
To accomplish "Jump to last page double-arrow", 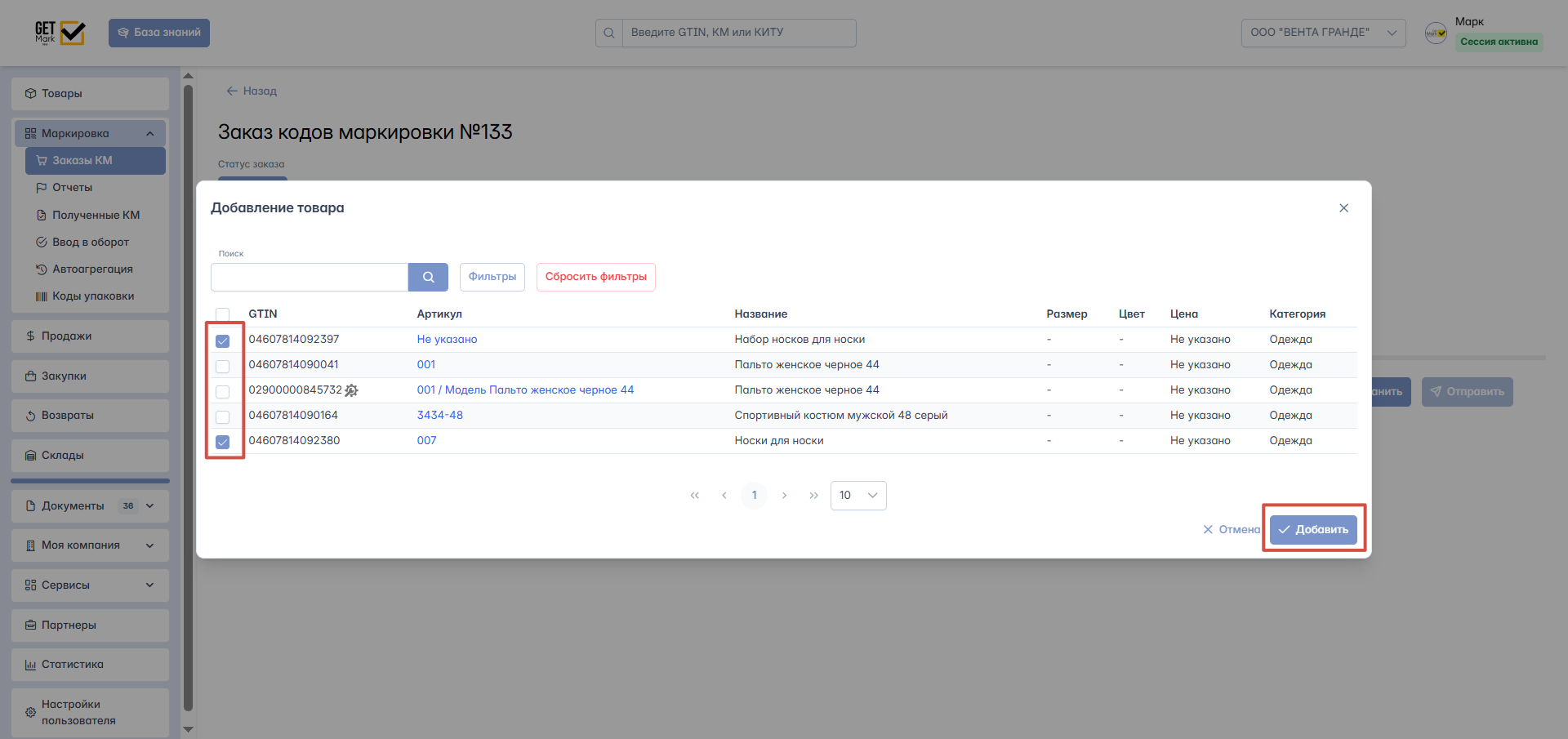I will [813, 496].
